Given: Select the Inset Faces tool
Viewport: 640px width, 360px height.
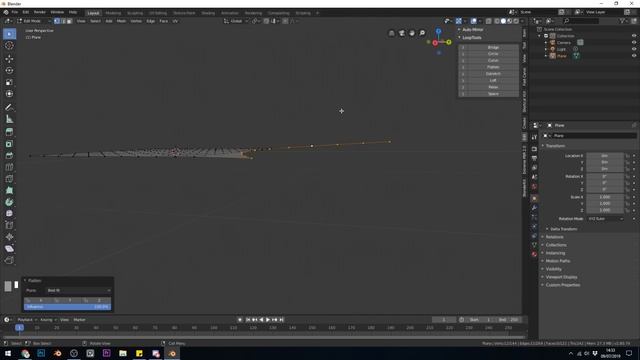Looking at the screenshot, I should pyautogui.click(x=9, y=144).
